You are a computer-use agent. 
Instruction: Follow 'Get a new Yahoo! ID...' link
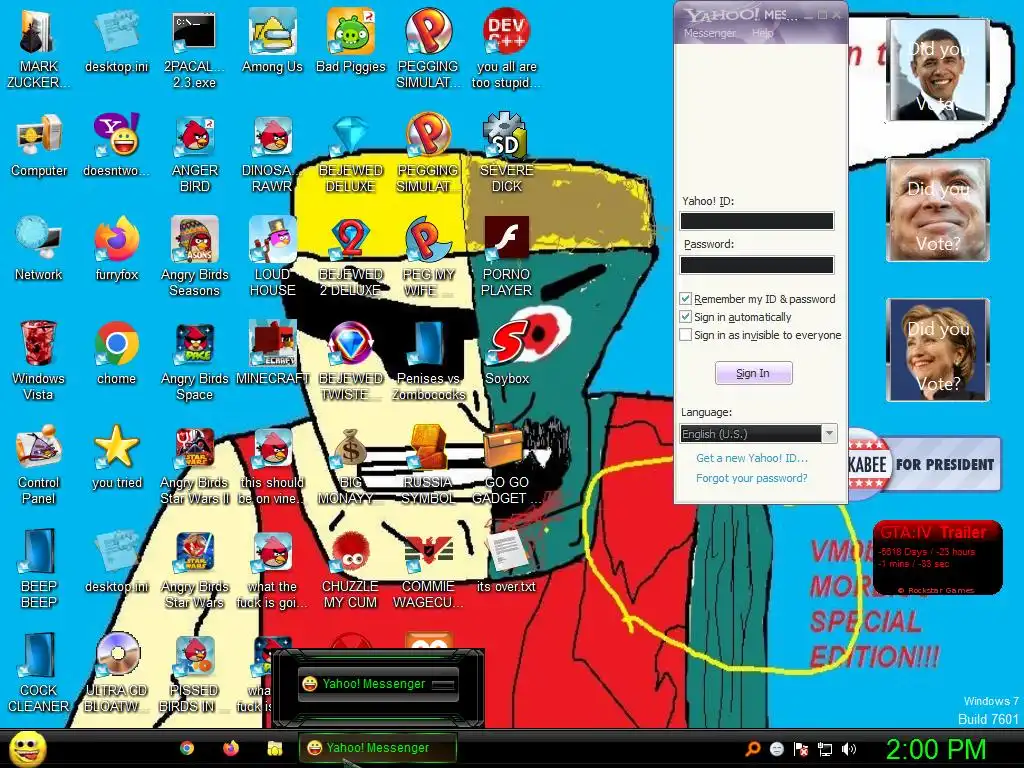coord(752,458)
